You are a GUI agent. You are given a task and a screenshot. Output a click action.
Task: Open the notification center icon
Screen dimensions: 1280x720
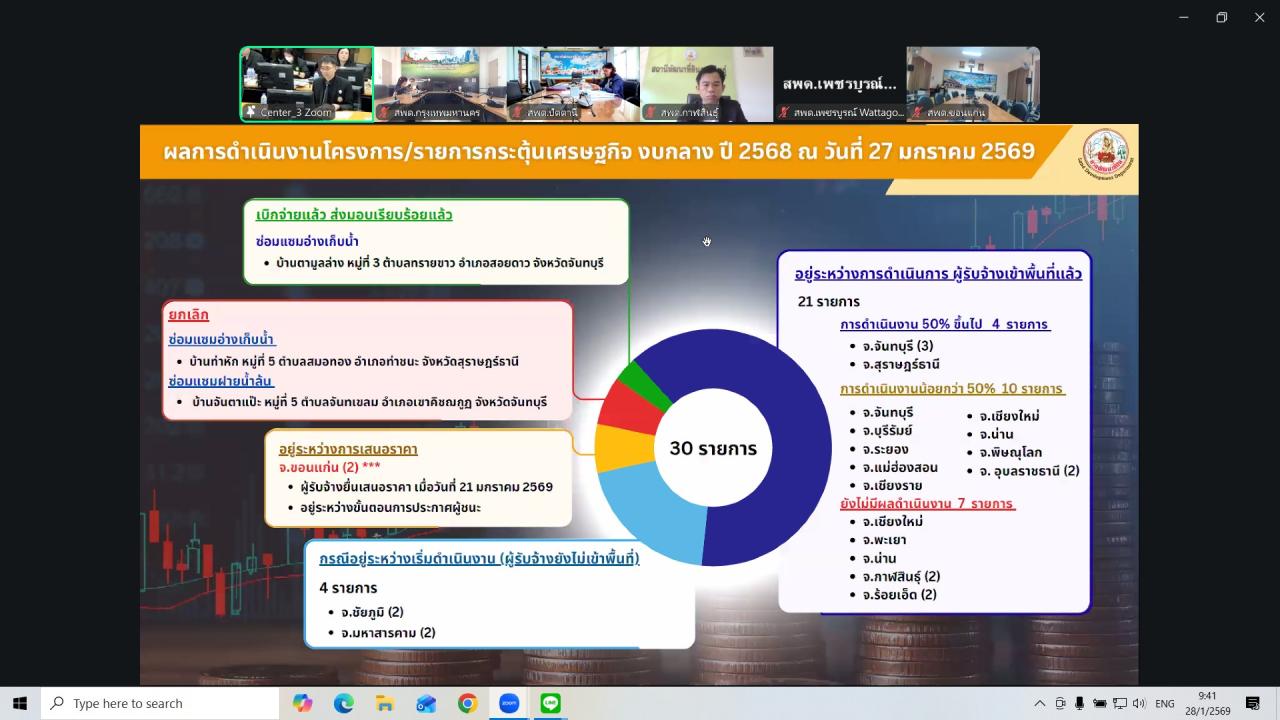tap(1252, 703)
